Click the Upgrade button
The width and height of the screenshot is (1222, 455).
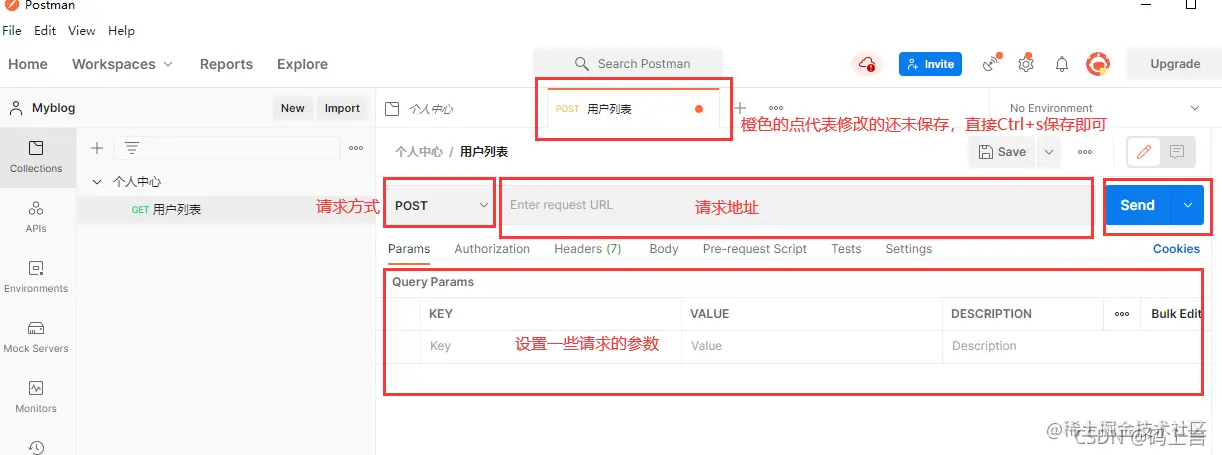point(1174,64)
